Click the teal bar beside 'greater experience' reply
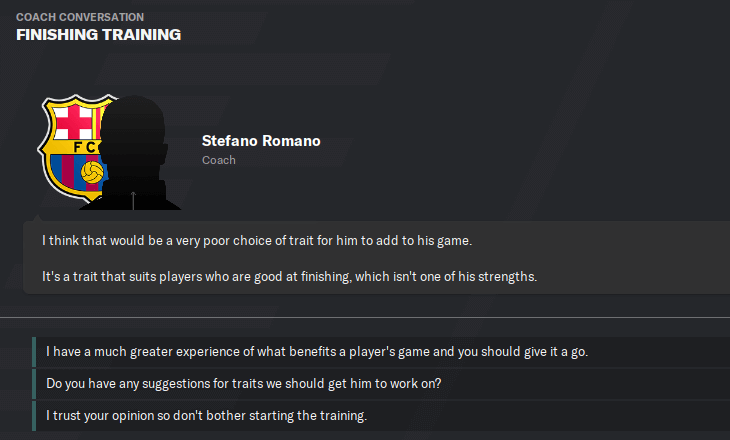 (x=34, y=352)
